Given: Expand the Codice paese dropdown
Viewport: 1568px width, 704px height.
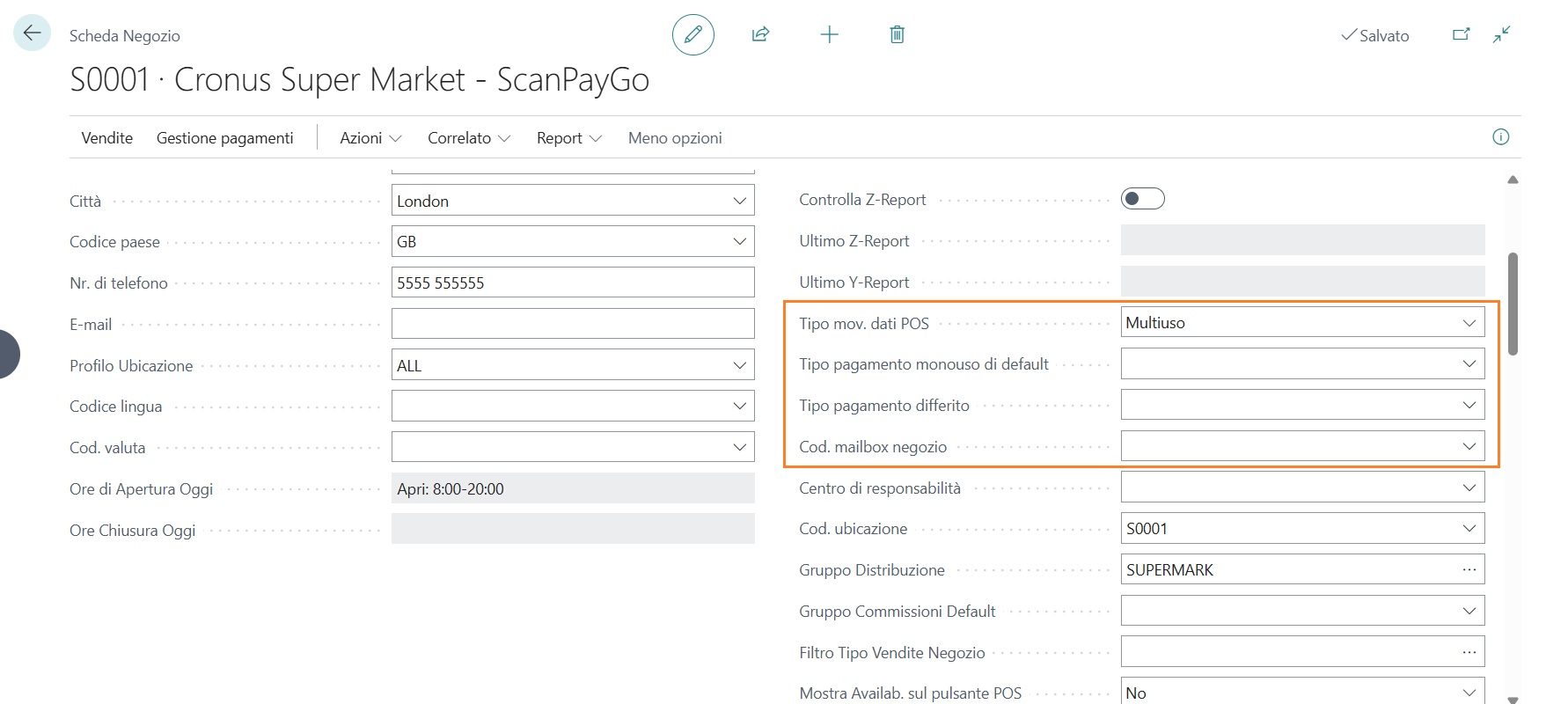Looking at the screenshot, I should pos(740,242).
